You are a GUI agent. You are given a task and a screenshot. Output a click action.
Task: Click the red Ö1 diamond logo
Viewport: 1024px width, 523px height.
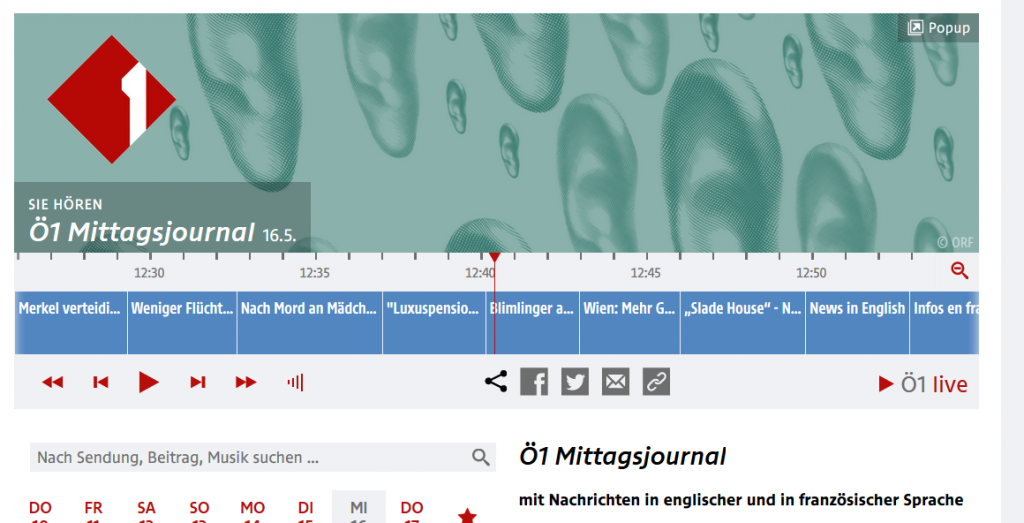(x=112, y=99)
